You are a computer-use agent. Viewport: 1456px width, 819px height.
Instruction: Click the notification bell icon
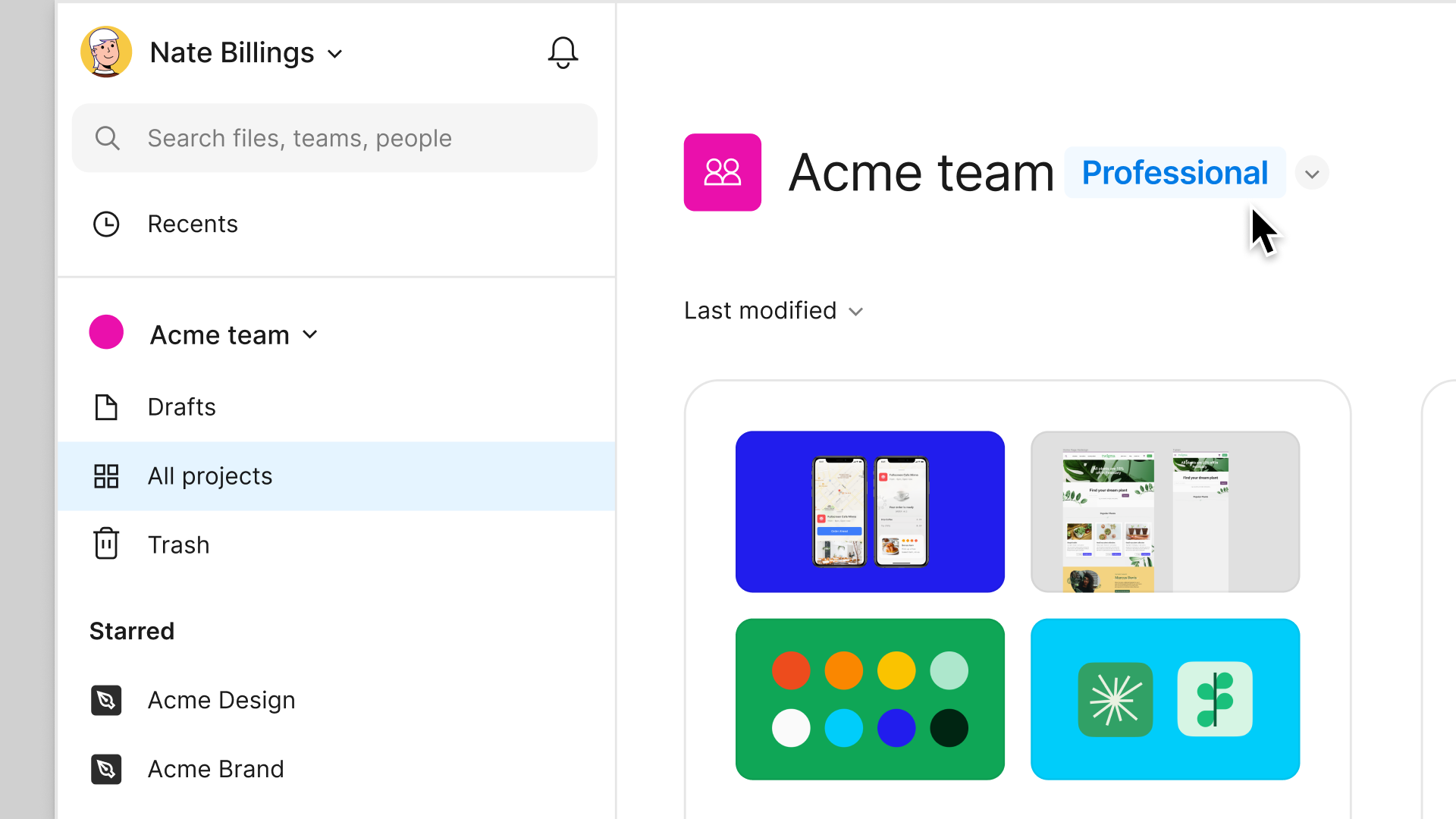click(x=563, y=52)
